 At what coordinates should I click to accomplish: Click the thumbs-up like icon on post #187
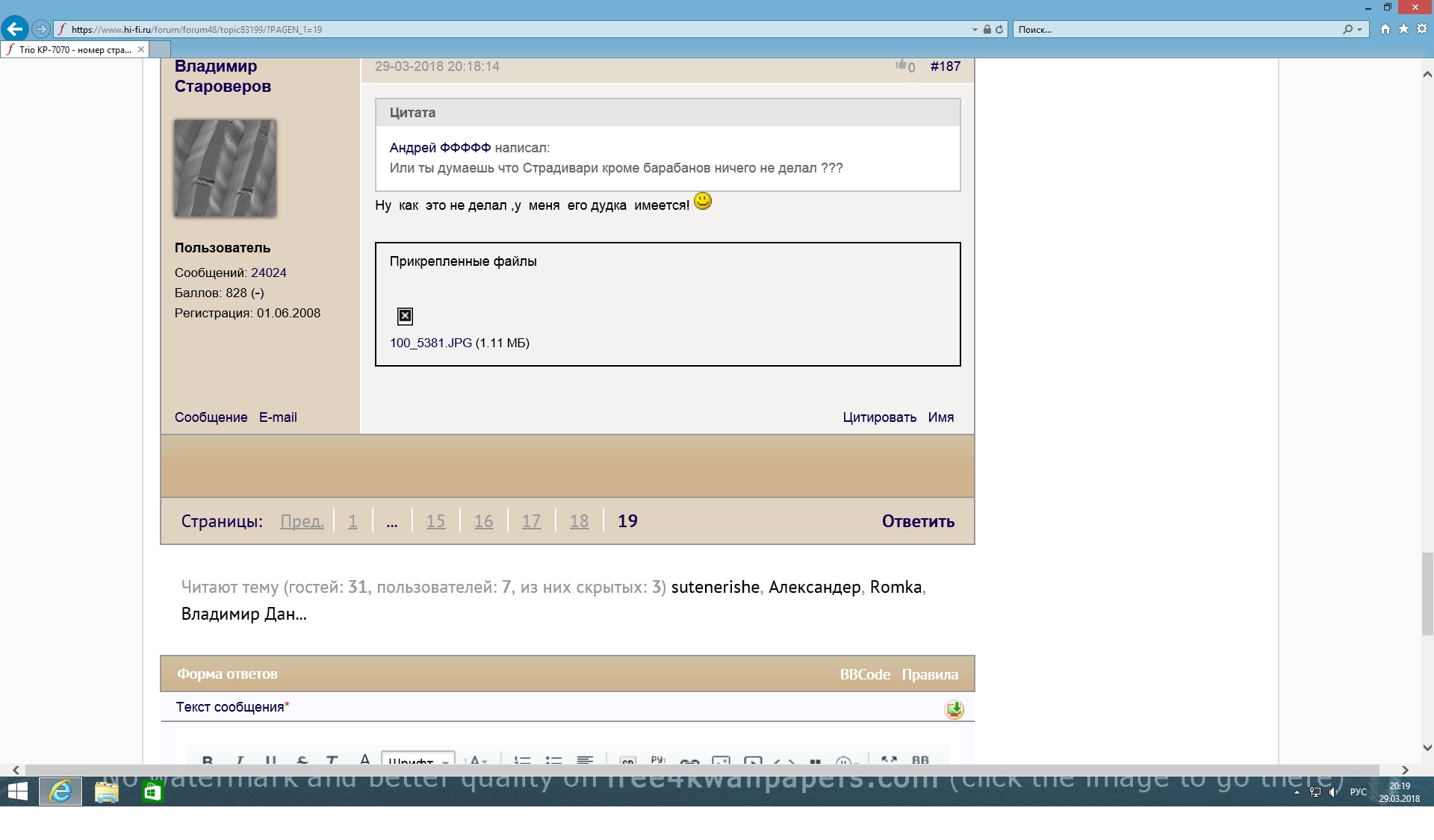(x=901, y=65)
